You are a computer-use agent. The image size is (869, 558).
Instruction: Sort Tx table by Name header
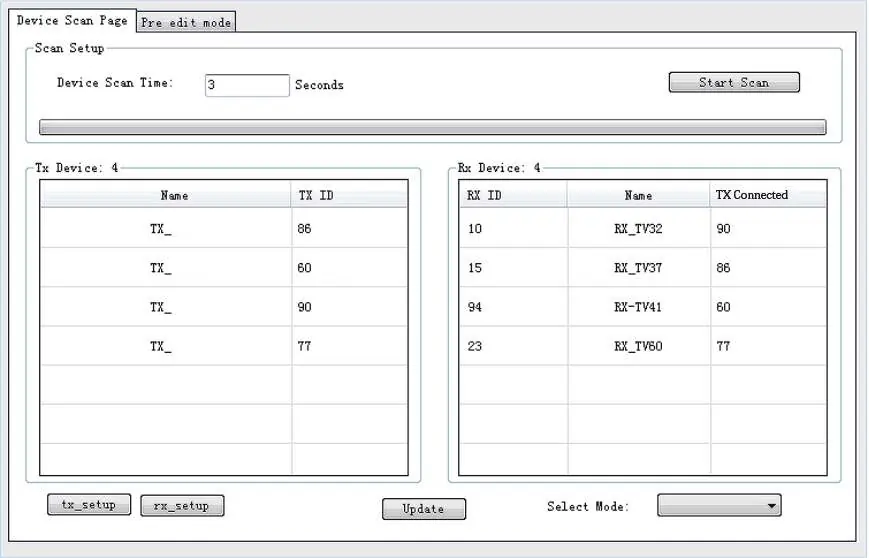pos(166,195)
